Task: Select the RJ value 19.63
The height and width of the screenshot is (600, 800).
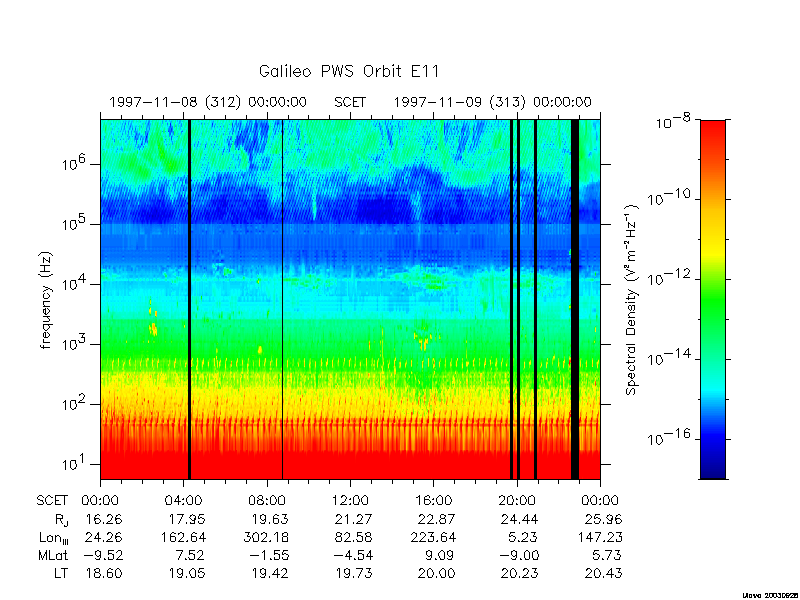Action: pos(270,519)
